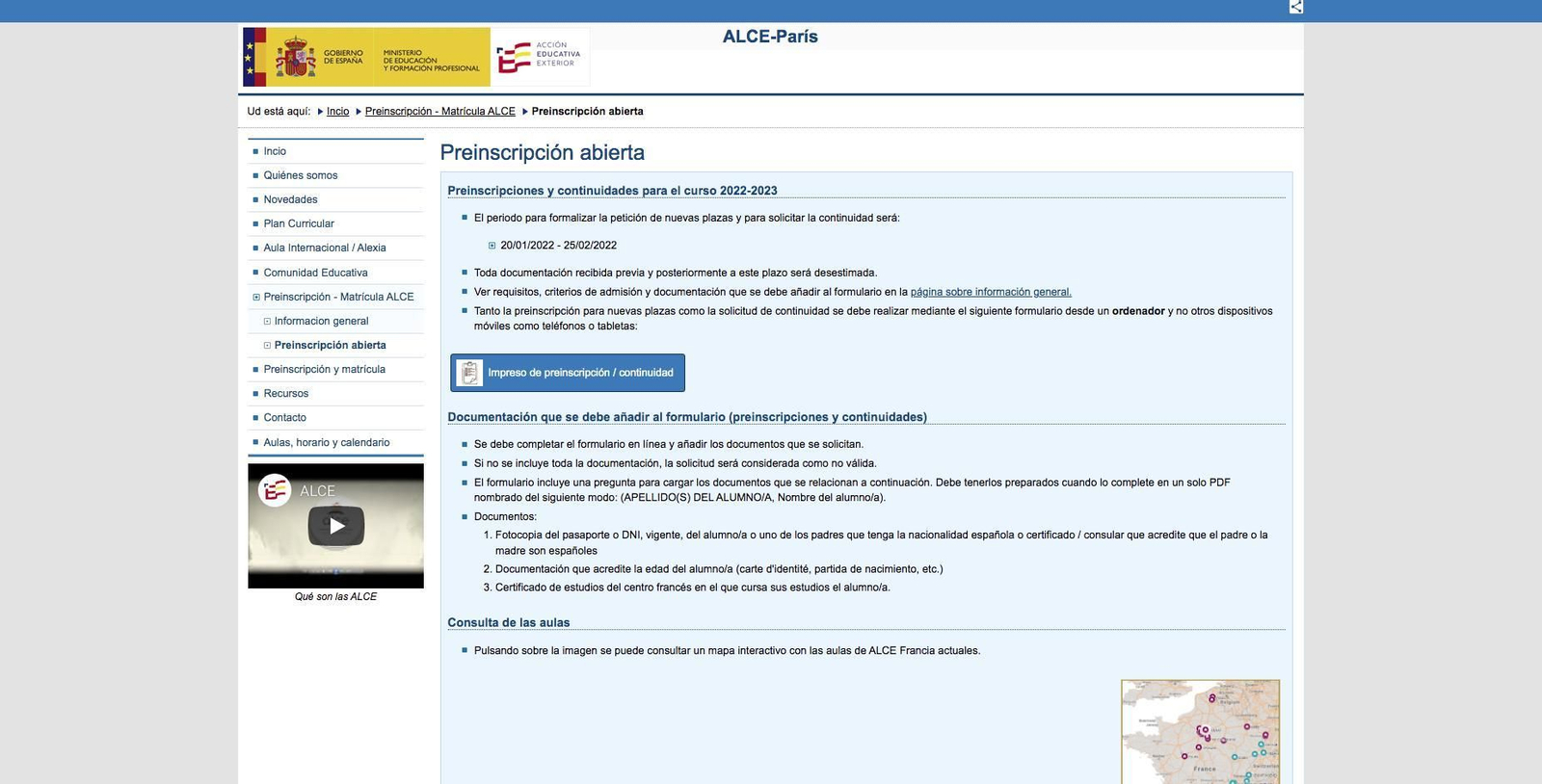Click the clipboard icon on the preinscripción button
This screenshot has width=1542, height=784.
point(469,373)
